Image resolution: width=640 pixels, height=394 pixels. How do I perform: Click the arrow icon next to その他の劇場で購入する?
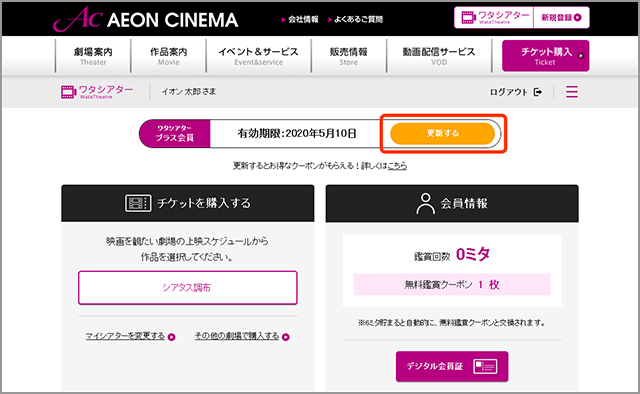click(x=286, y=337)
